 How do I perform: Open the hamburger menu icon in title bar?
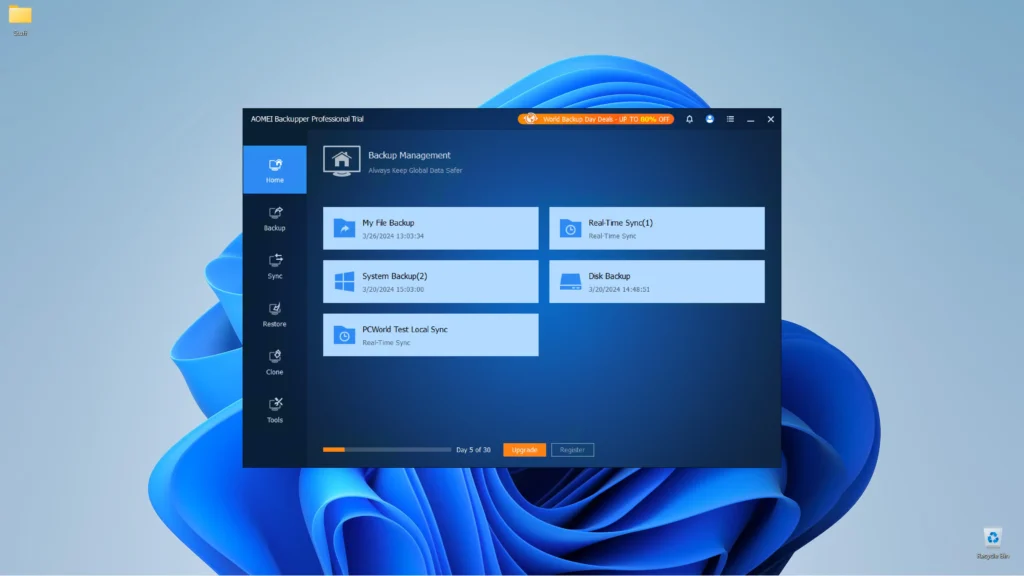tap(730, 120)
